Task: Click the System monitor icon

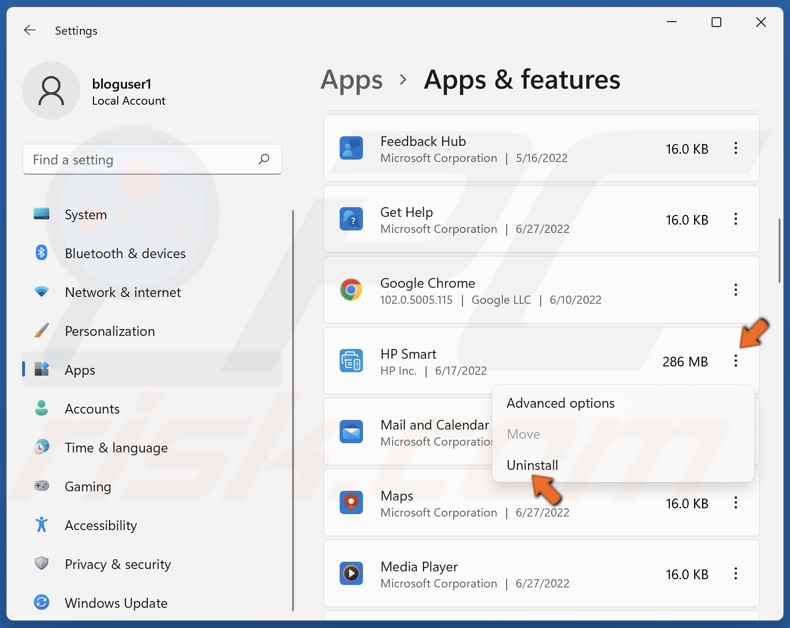Action: coord(41,214)
